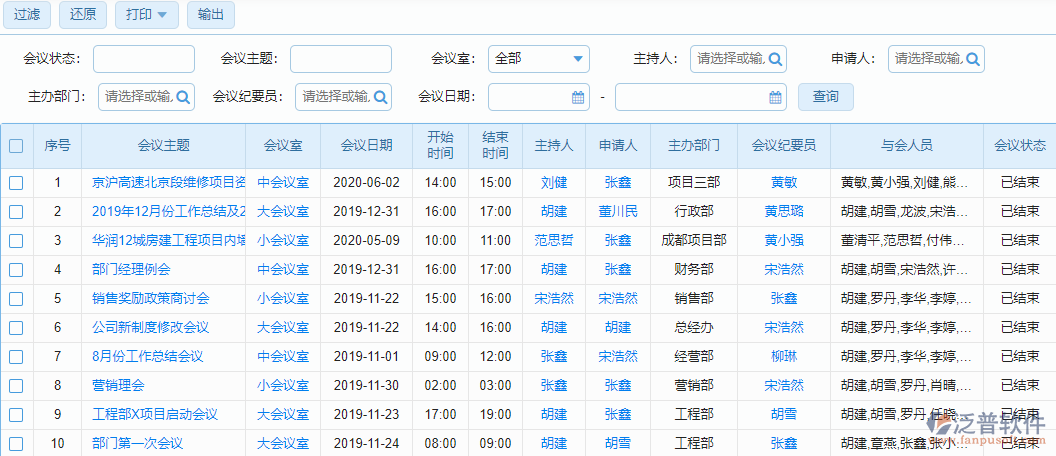The image size is (1056, 456).
Task: Click search icon in 主持人 field
Action: tap(774, 59)
